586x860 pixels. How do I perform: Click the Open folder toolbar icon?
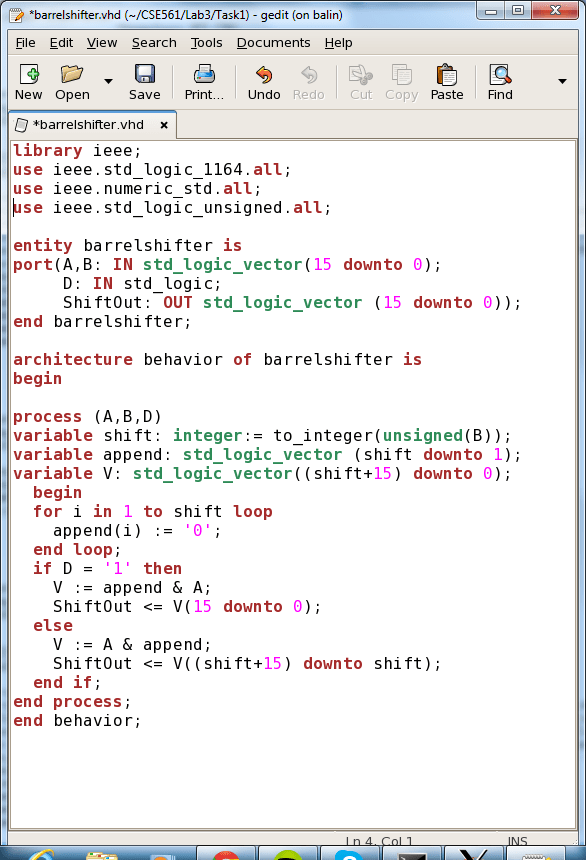72,75
